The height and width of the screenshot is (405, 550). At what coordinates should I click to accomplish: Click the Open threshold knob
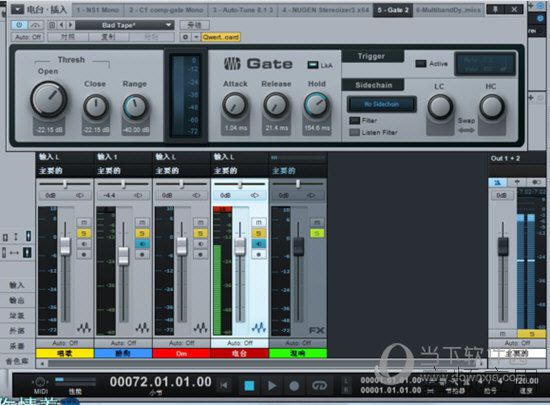coord(49,99)
